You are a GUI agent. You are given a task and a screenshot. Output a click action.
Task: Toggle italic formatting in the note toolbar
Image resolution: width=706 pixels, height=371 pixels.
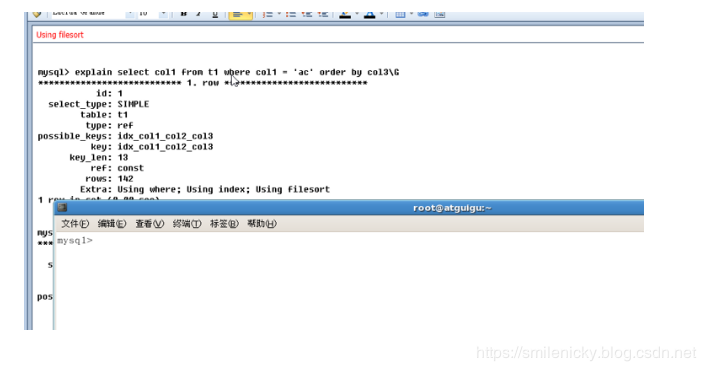(x=199, y=14)
